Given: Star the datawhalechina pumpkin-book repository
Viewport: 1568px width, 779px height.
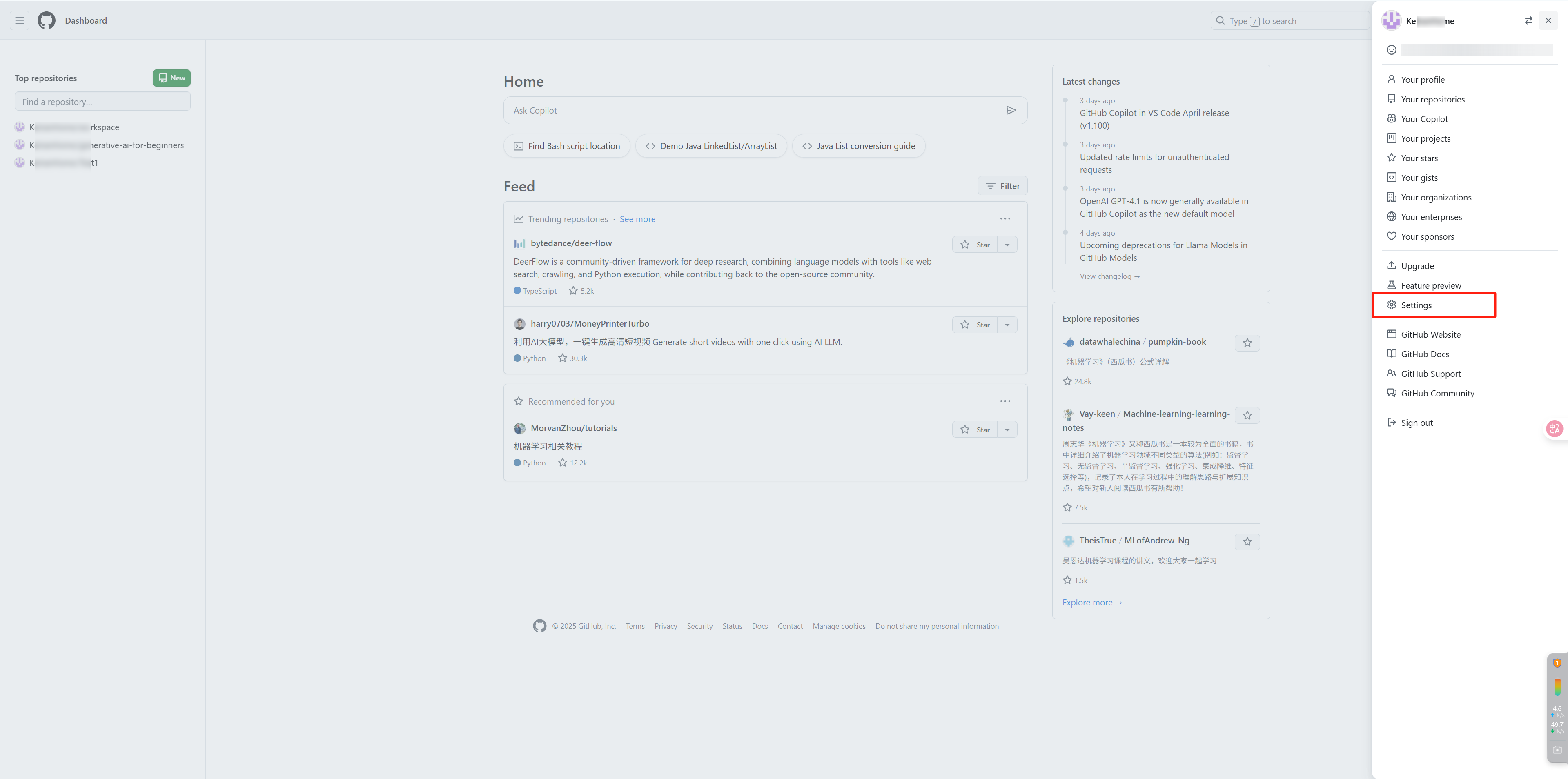Looking at the screenshot, I should pyautogui.click(x=1247, y=343).
